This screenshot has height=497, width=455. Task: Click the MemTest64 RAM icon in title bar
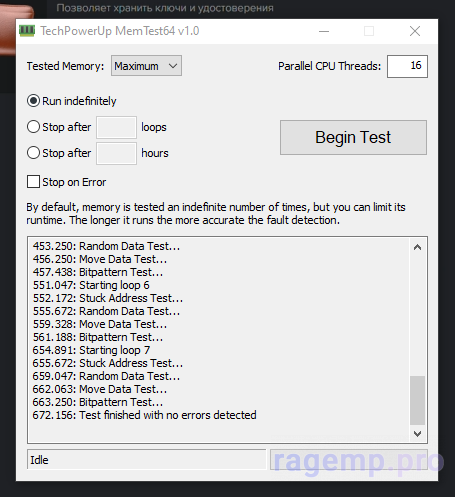[x=27, y=31]
